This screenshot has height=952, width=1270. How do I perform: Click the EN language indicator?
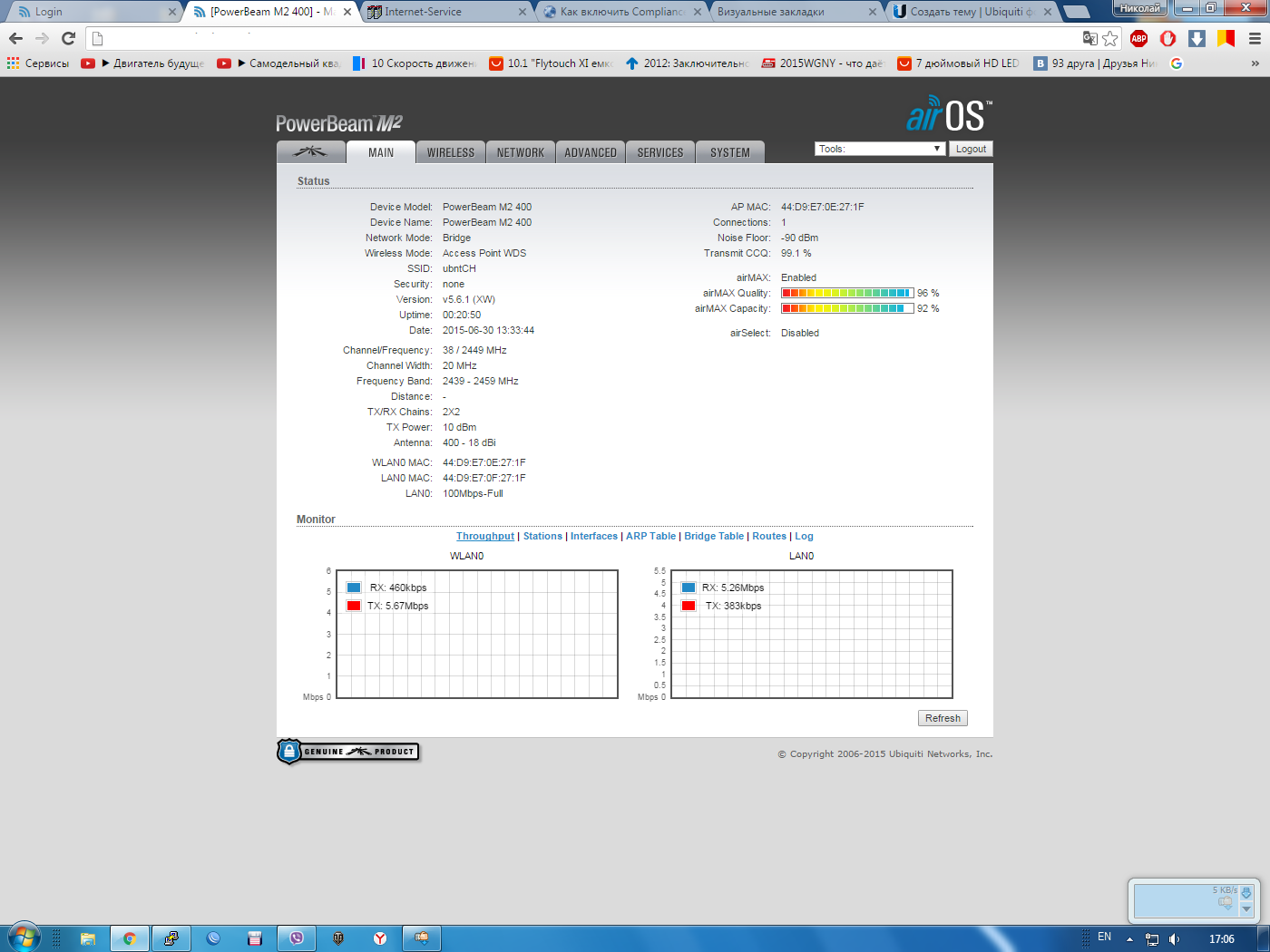coord(1104,937)
